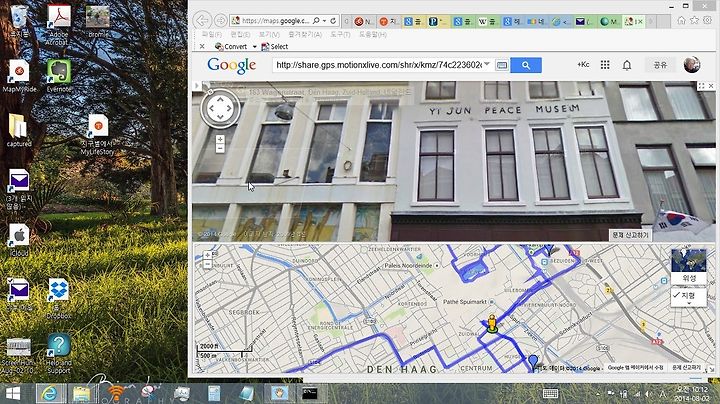Click the report a problem button on Street View
The width and height of the screenshot is (720, 404).
(630, 235)
